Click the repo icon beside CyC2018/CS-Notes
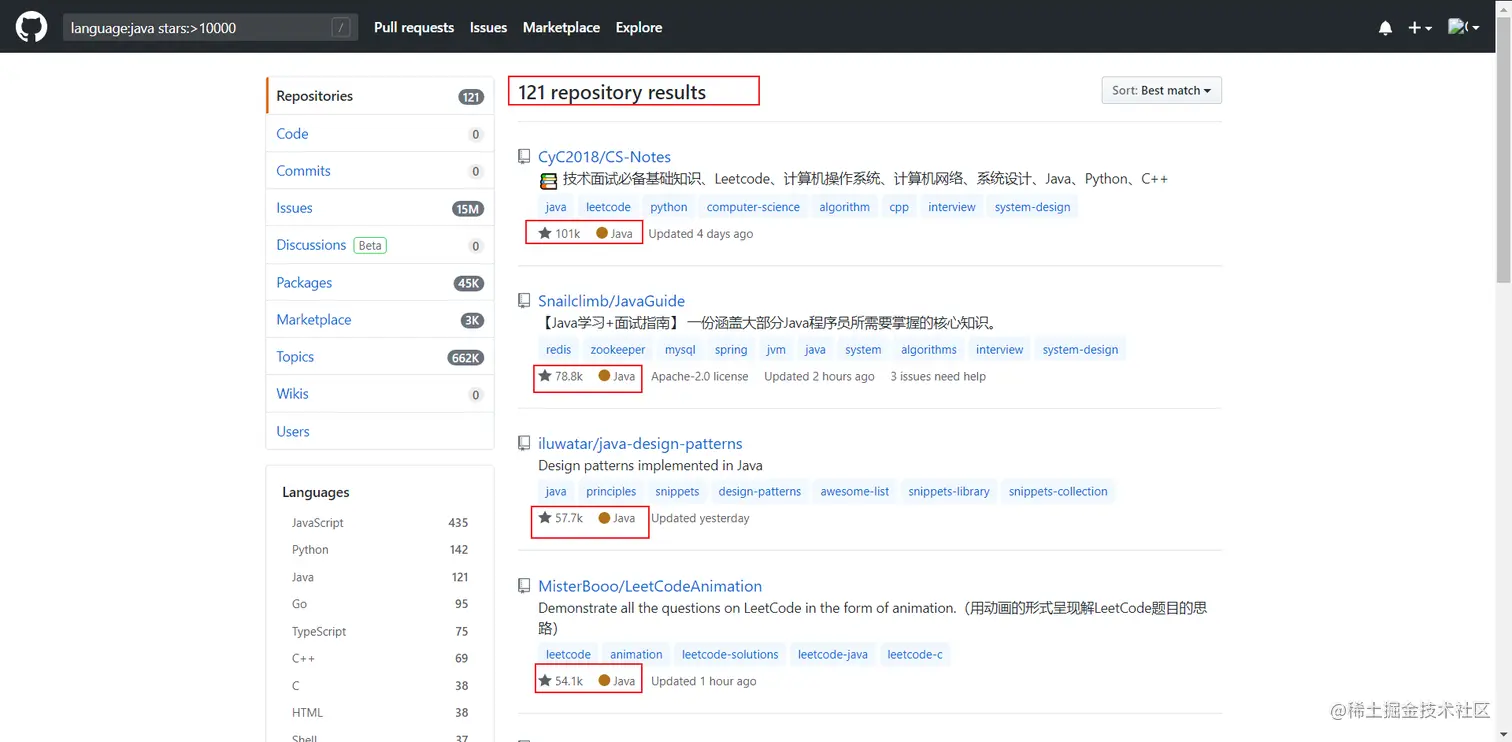The height and width of the screenshot is (742, 1512). (x=524, y=157)
